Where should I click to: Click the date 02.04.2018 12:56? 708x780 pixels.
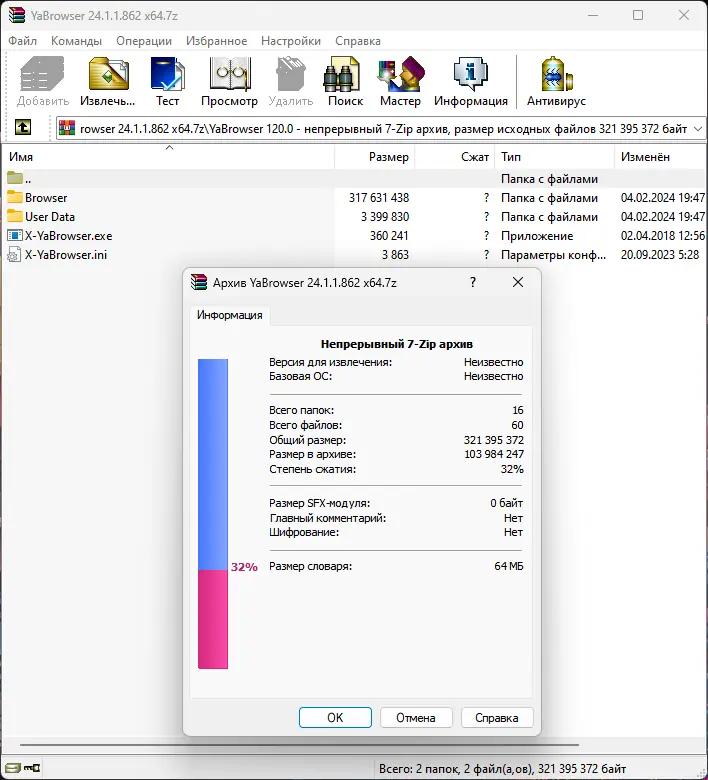click(x=662, y=235)
